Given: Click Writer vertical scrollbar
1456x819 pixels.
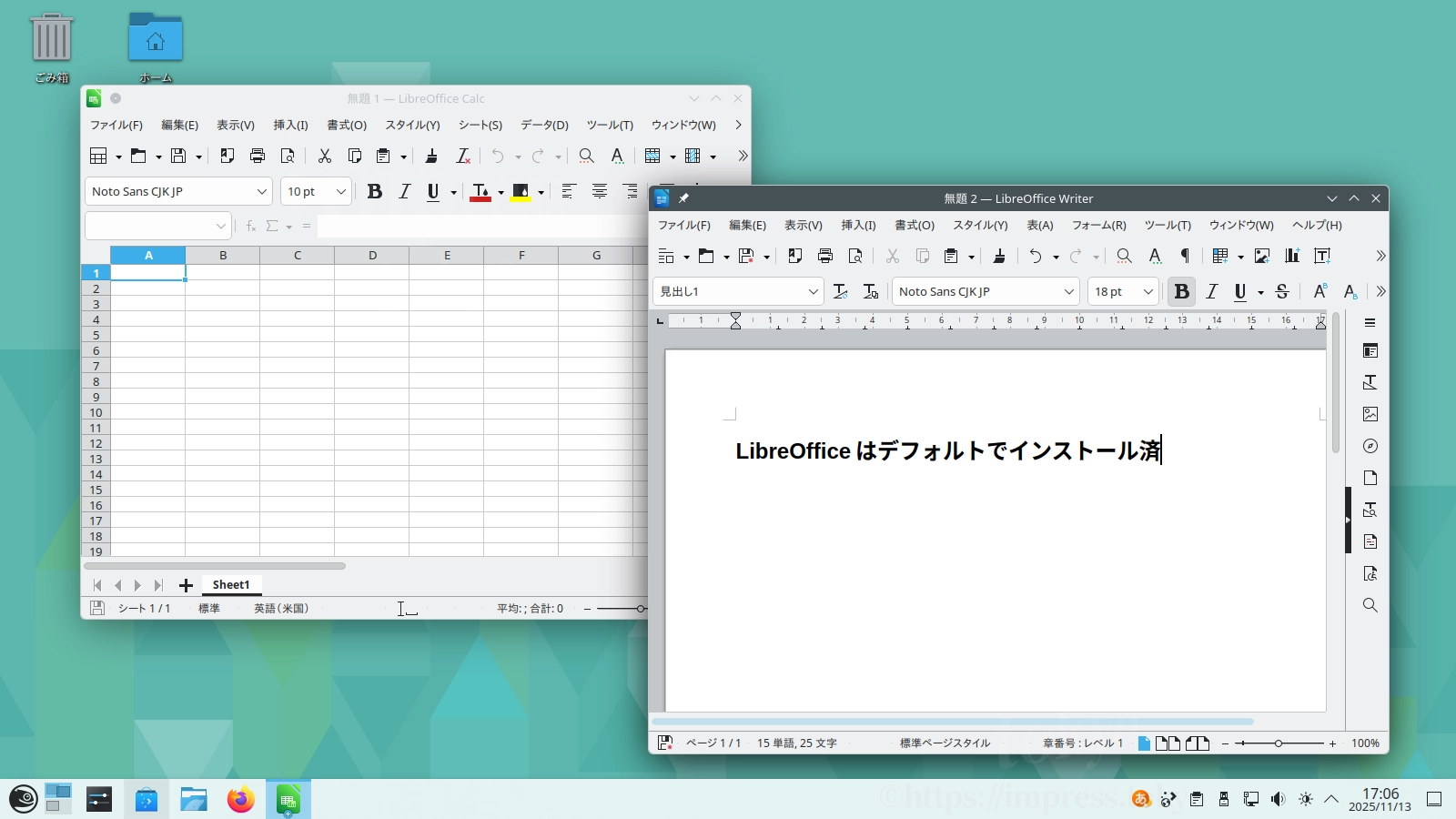Looking at the screenshot, I should 1336,382.
